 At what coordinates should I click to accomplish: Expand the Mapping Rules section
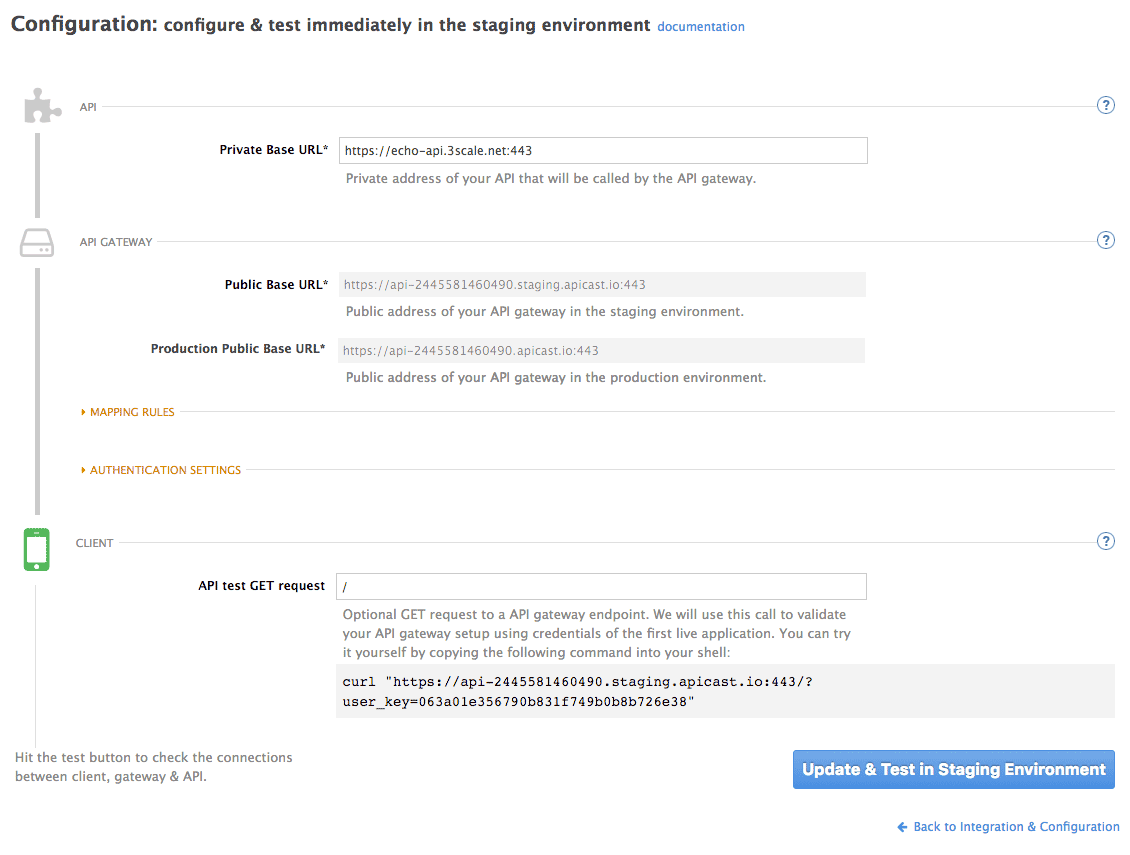(132, 412)
